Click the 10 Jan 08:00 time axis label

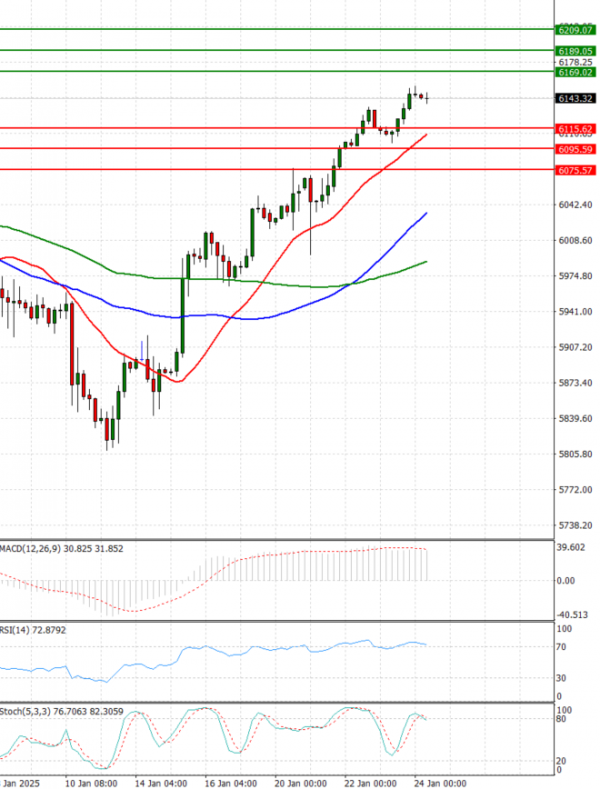(91, 783)
